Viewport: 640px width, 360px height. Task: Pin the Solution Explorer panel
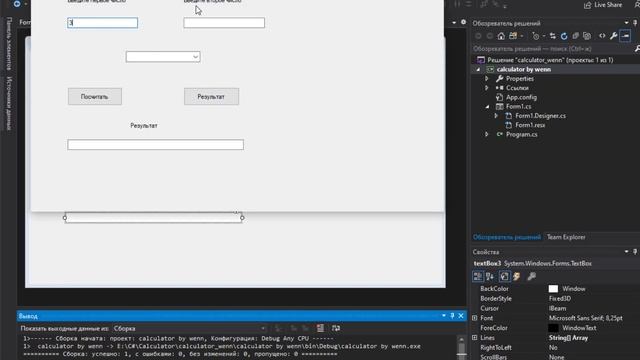pos(635,23)
